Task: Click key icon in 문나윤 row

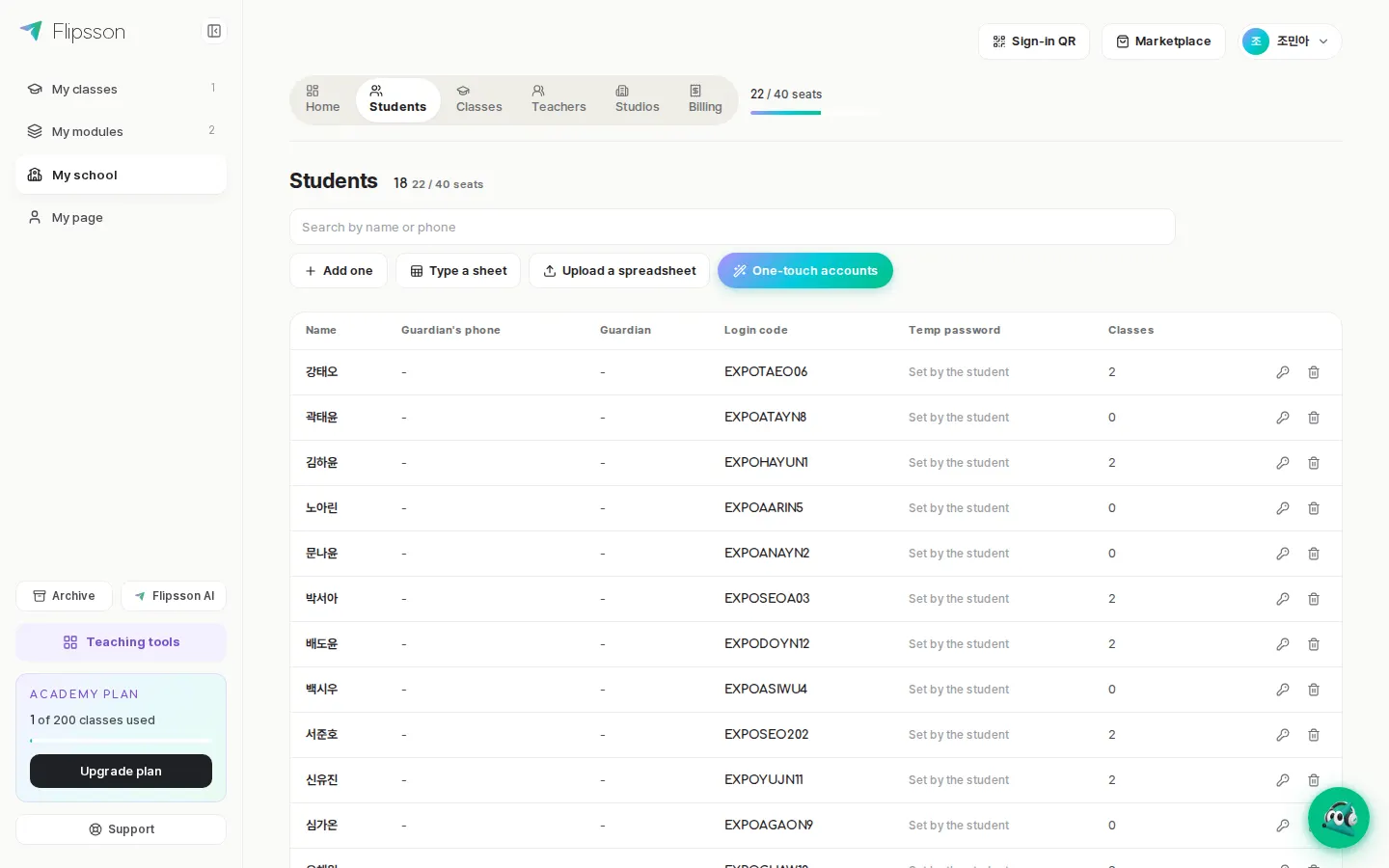Action: [x=1283, y=554]
